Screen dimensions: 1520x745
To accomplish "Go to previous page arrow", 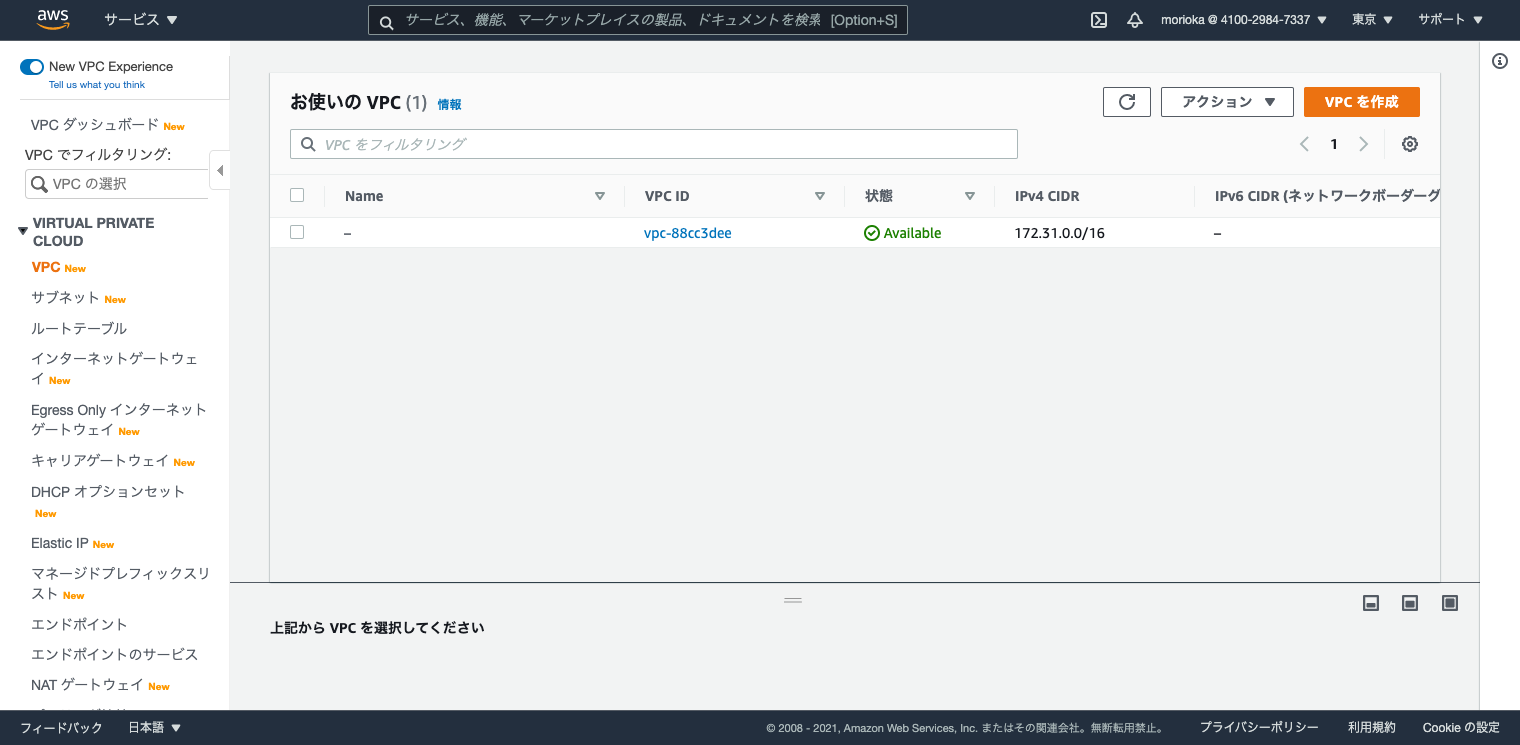I will point(1304,144).
